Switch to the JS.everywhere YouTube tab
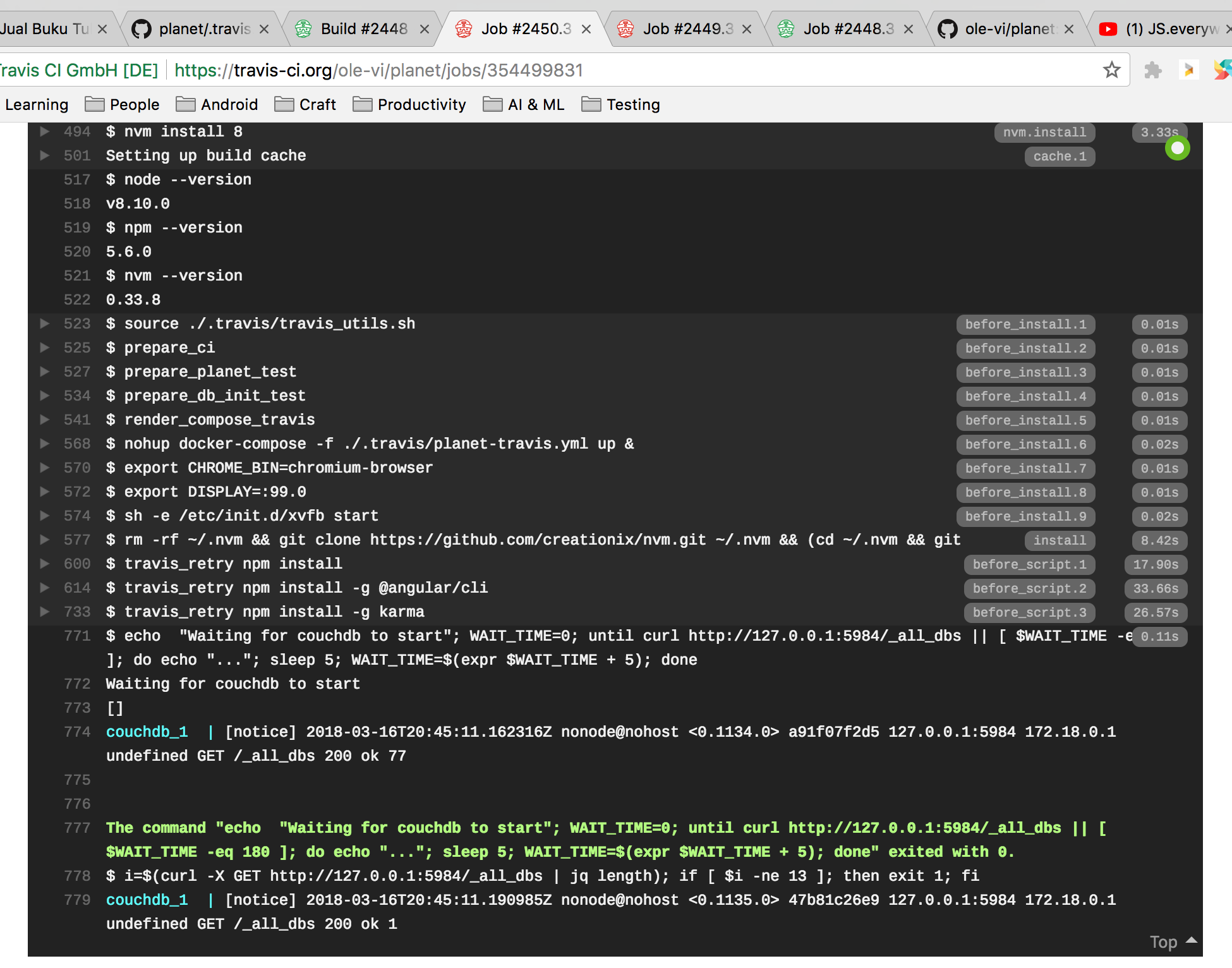This screenshot has height=968, width=1232. pos(1163,29)
